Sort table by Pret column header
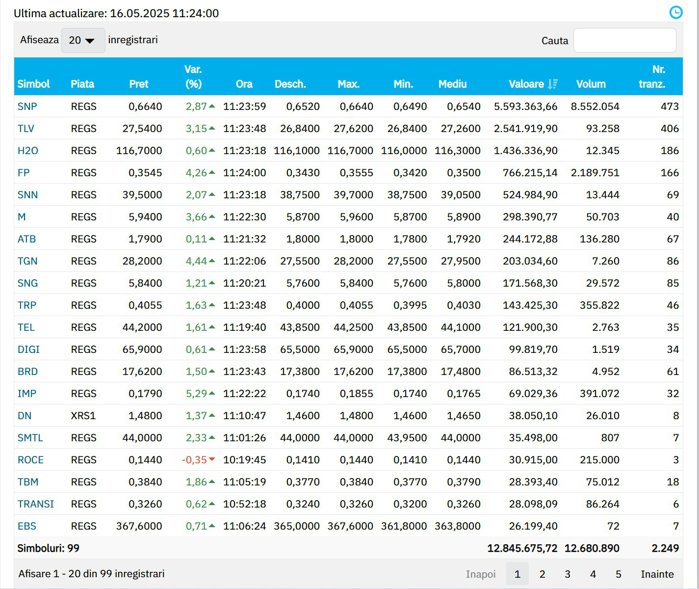Viewport: 699px width, 589px height. (139, 84)
